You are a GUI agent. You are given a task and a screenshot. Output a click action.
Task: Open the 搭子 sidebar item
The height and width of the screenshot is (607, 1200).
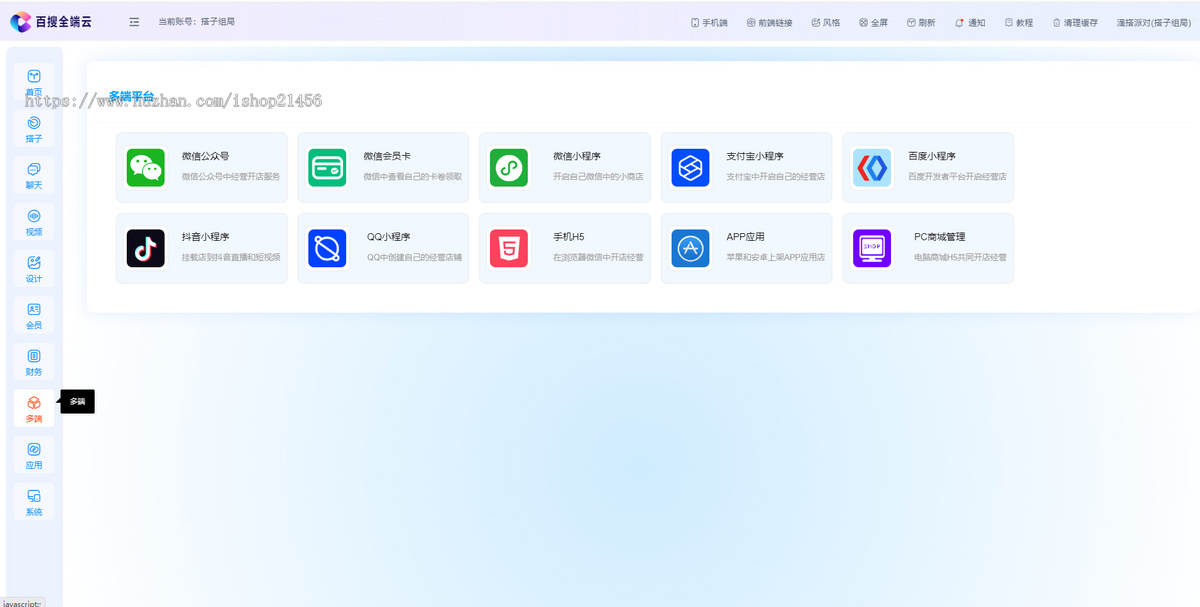[34, 129]
